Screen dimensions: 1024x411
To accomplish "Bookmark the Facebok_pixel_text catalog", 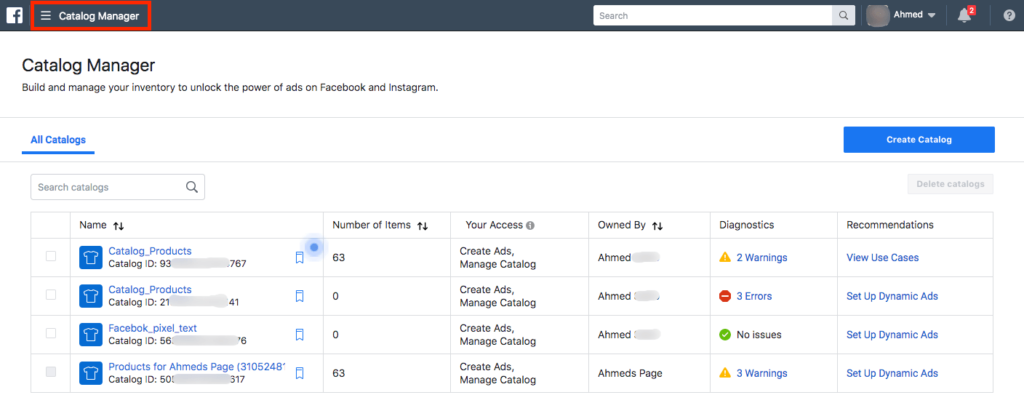I will pyautogui.click(x=300, y=335).
